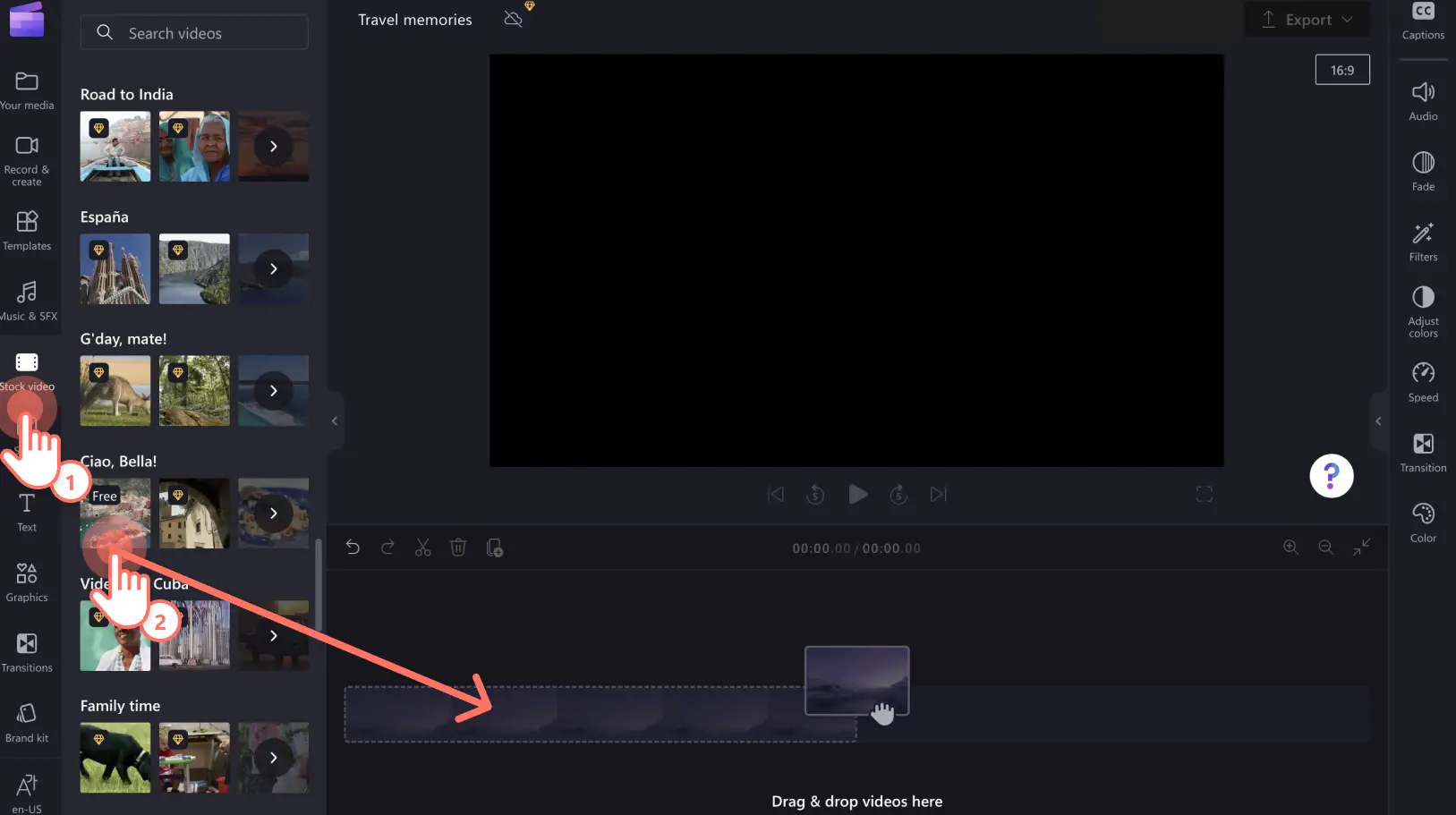Expand the Road to India collection
Screen dimensions: 1456x815
273,146
